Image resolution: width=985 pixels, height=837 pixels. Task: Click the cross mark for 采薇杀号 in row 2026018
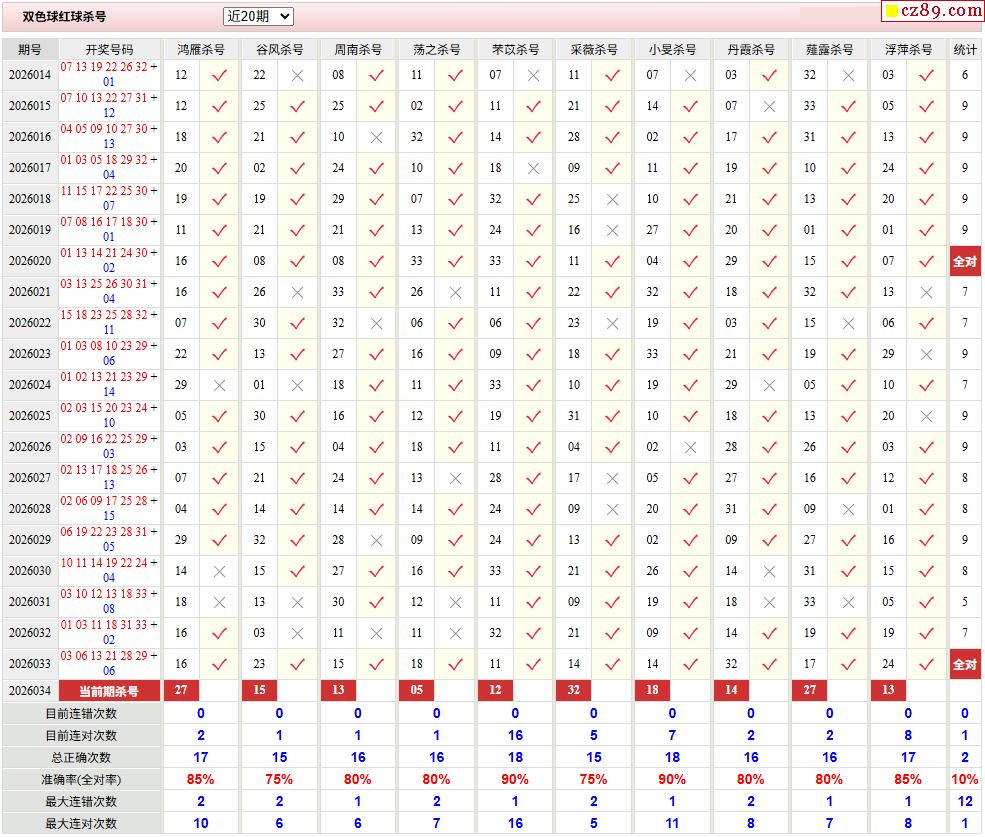[612, 199]
